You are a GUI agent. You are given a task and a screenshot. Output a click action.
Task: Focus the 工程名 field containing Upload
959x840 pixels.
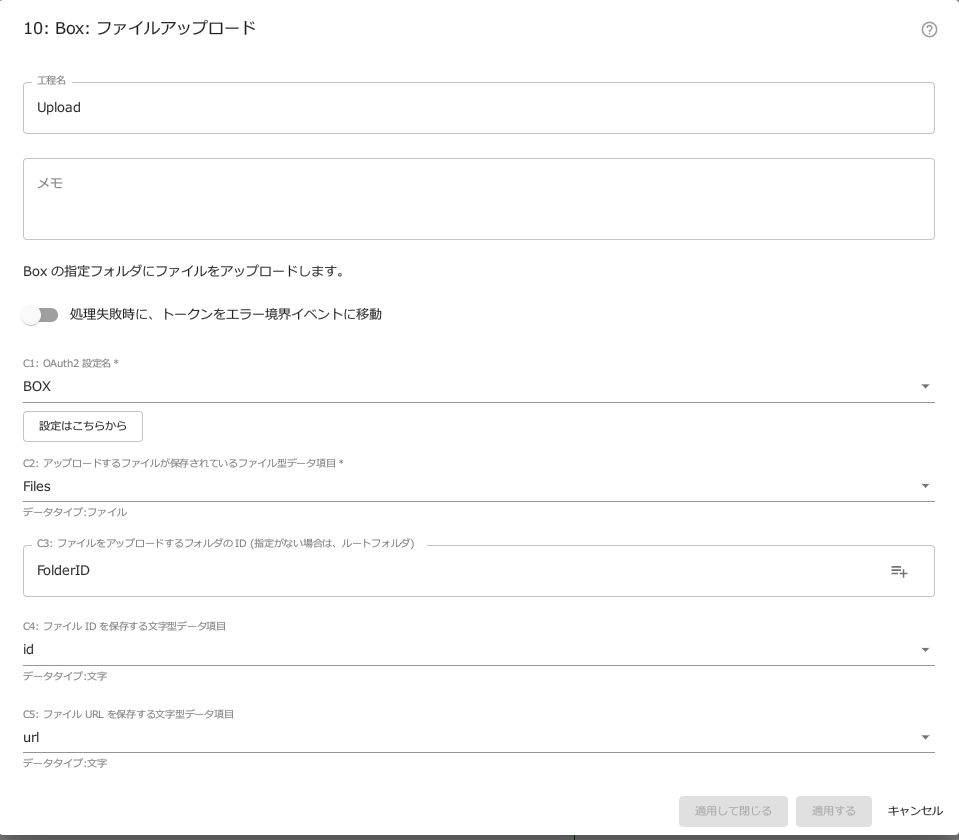[x=478, y=108]
